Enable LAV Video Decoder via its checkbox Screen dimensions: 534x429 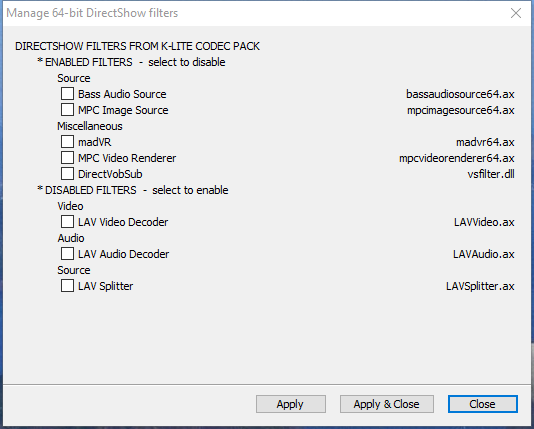click(67, 222)
